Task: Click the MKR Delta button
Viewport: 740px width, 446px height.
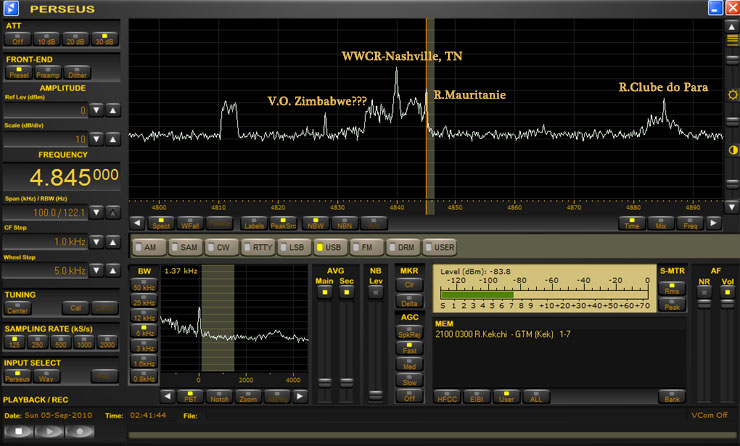Action: point(409,301)
